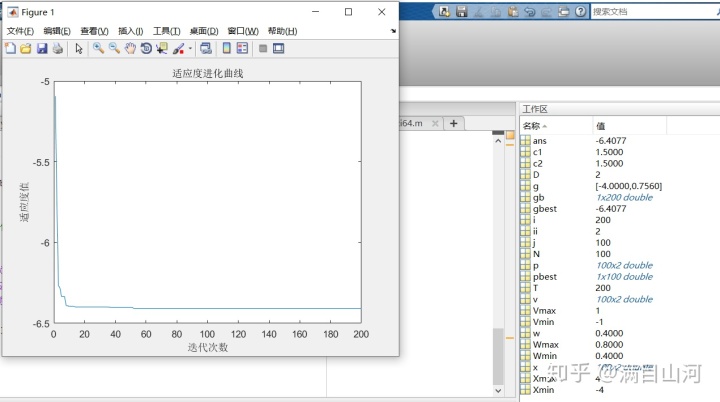Viewport: 720px width, 402px height.
Task: Click dock figure arrow at menu bar end
Action: pyautogui.click(x=393, y=31)
